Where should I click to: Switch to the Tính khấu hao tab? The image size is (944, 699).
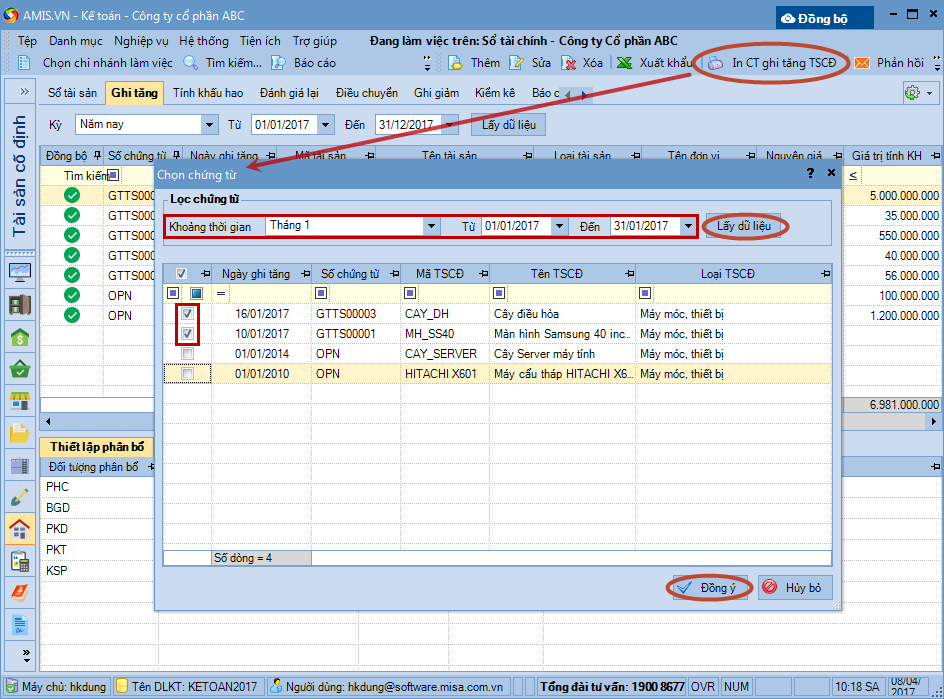[x=208, y=93]
